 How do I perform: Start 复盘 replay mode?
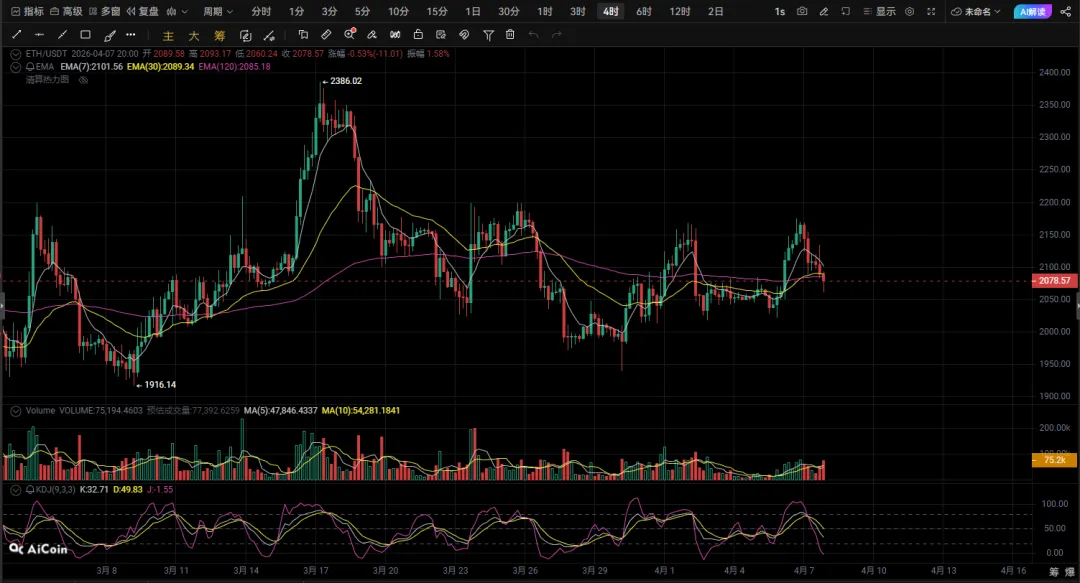[x=143, y=12]
